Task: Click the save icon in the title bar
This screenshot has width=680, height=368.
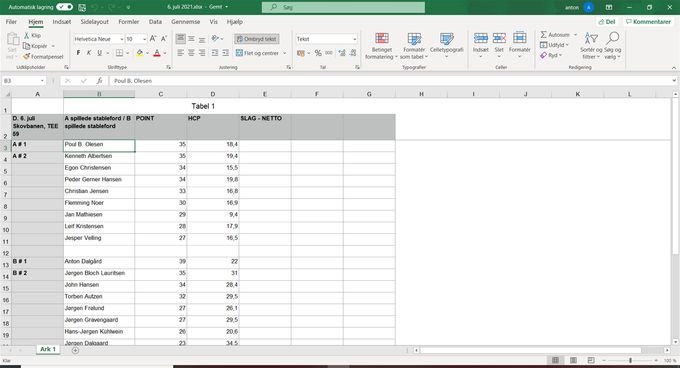Action: pos(82,7)
